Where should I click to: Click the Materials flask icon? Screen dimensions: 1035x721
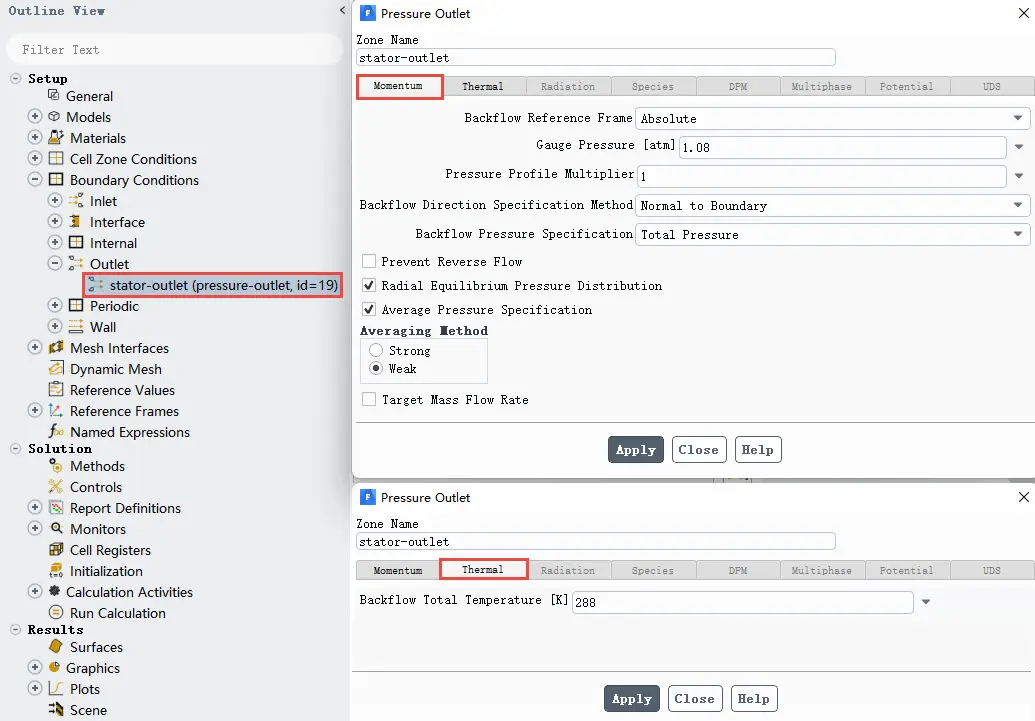[x=57, y=137]
